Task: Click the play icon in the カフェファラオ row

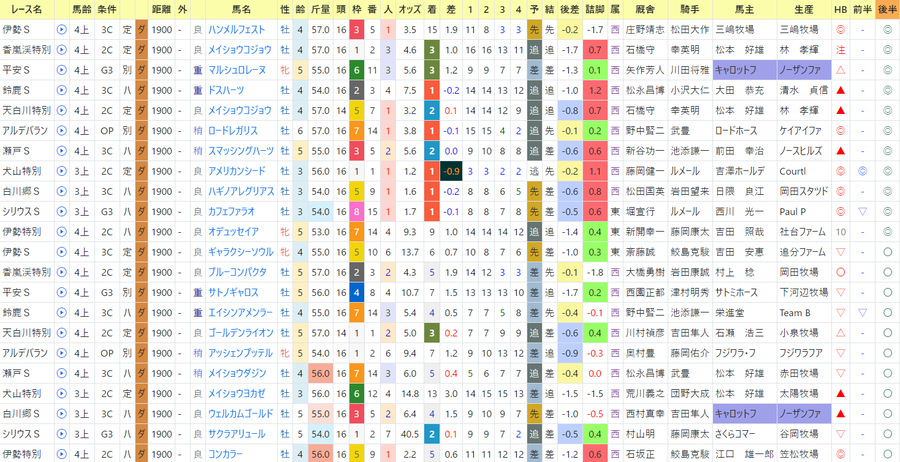Action: pyautogui.click(x=62, y=212)
